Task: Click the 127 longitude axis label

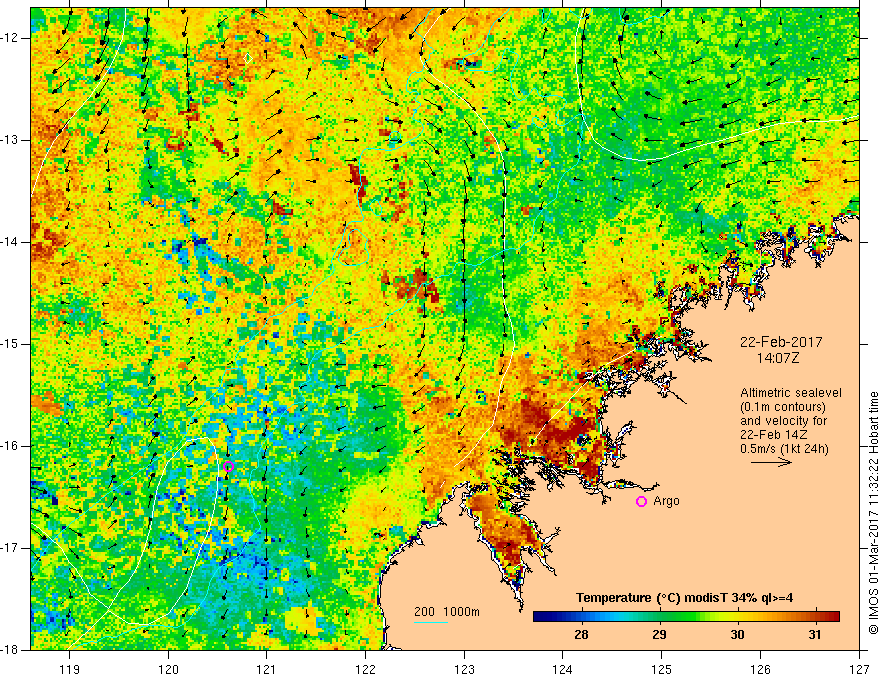Action: 859,669
